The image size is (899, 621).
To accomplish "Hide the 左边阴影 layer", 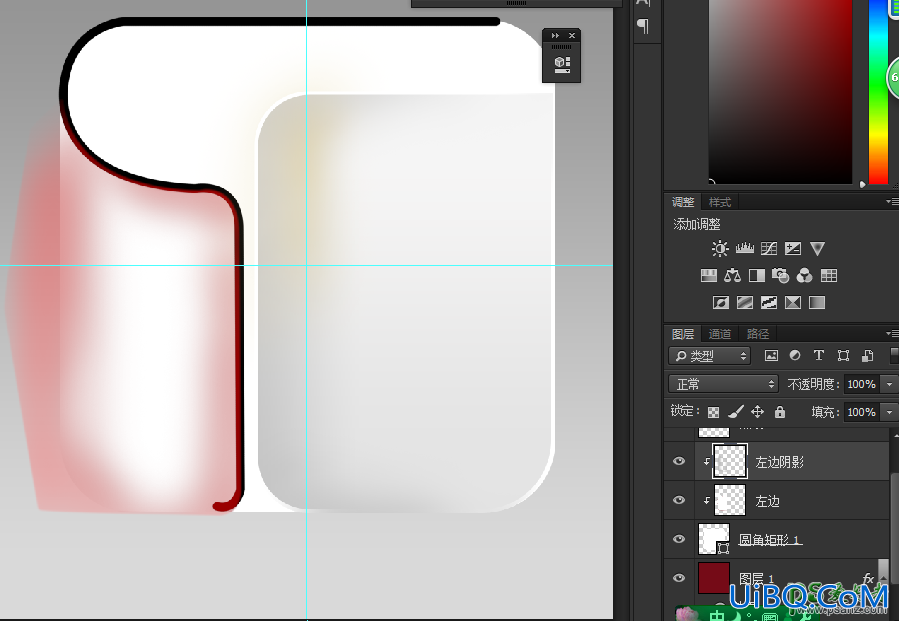I will click(x=679, y=462).
